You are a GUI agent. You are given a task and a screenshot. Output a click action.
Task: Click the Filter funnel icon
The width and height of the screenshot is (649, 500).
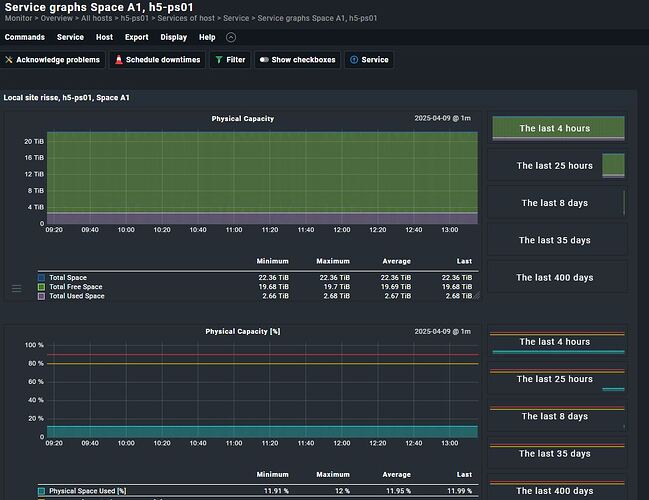pyautogui.click(x=218, y=60)
